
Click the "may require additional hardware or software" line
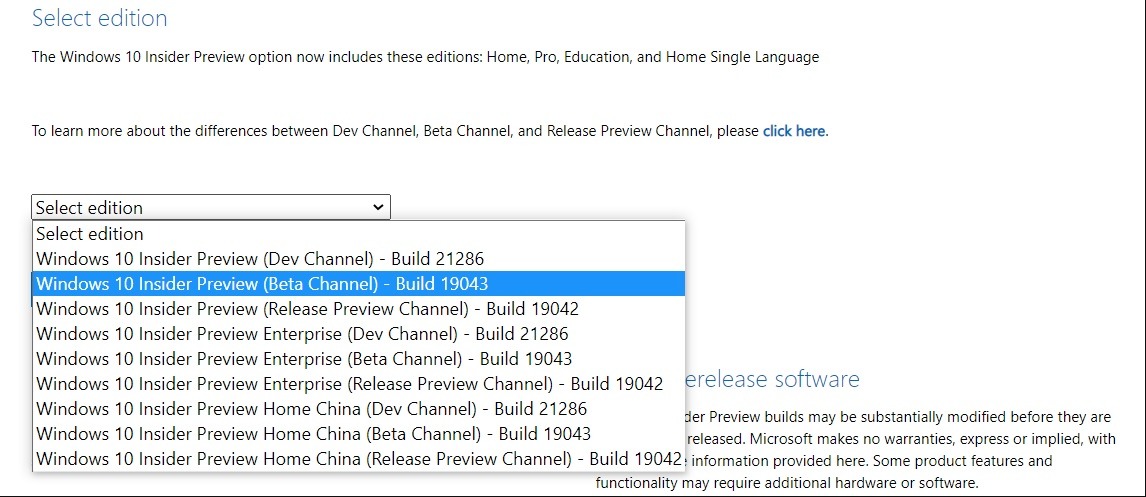pyautogui.click(x=786, y=483)
